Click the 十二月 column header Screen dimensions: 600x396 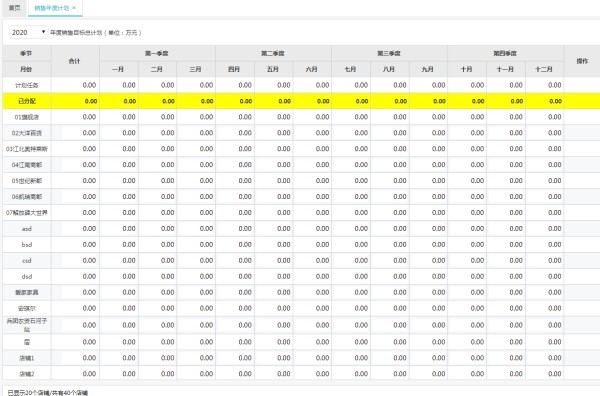[x=544, y=69]
